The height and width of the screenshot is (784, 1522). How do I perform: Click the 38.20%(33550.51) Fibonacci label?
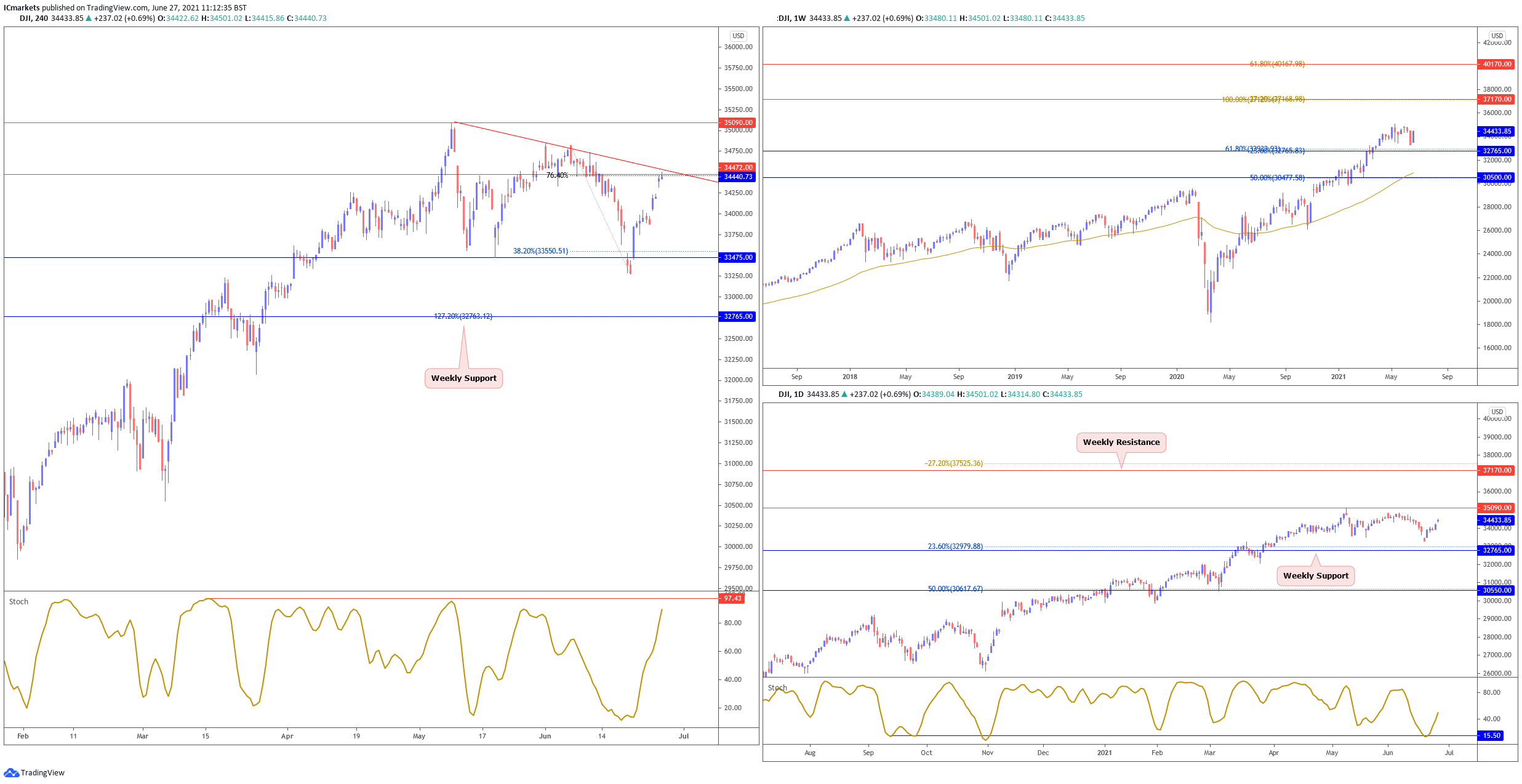point(540,251)
